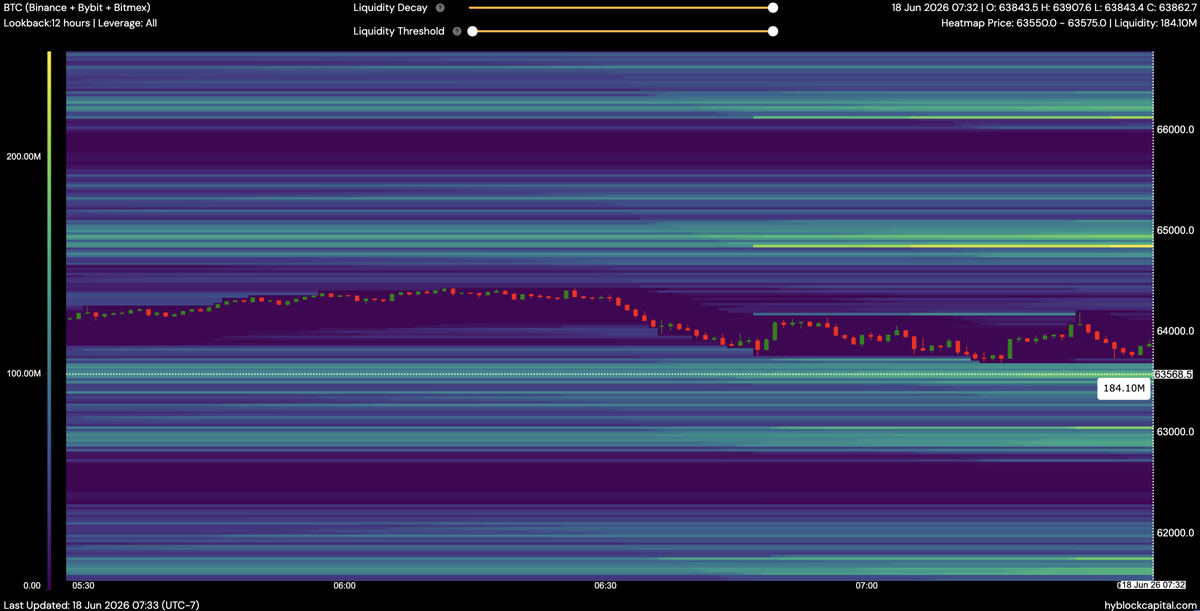
Task: Click the 06:30 time axis label
Action: click(605, 585)
